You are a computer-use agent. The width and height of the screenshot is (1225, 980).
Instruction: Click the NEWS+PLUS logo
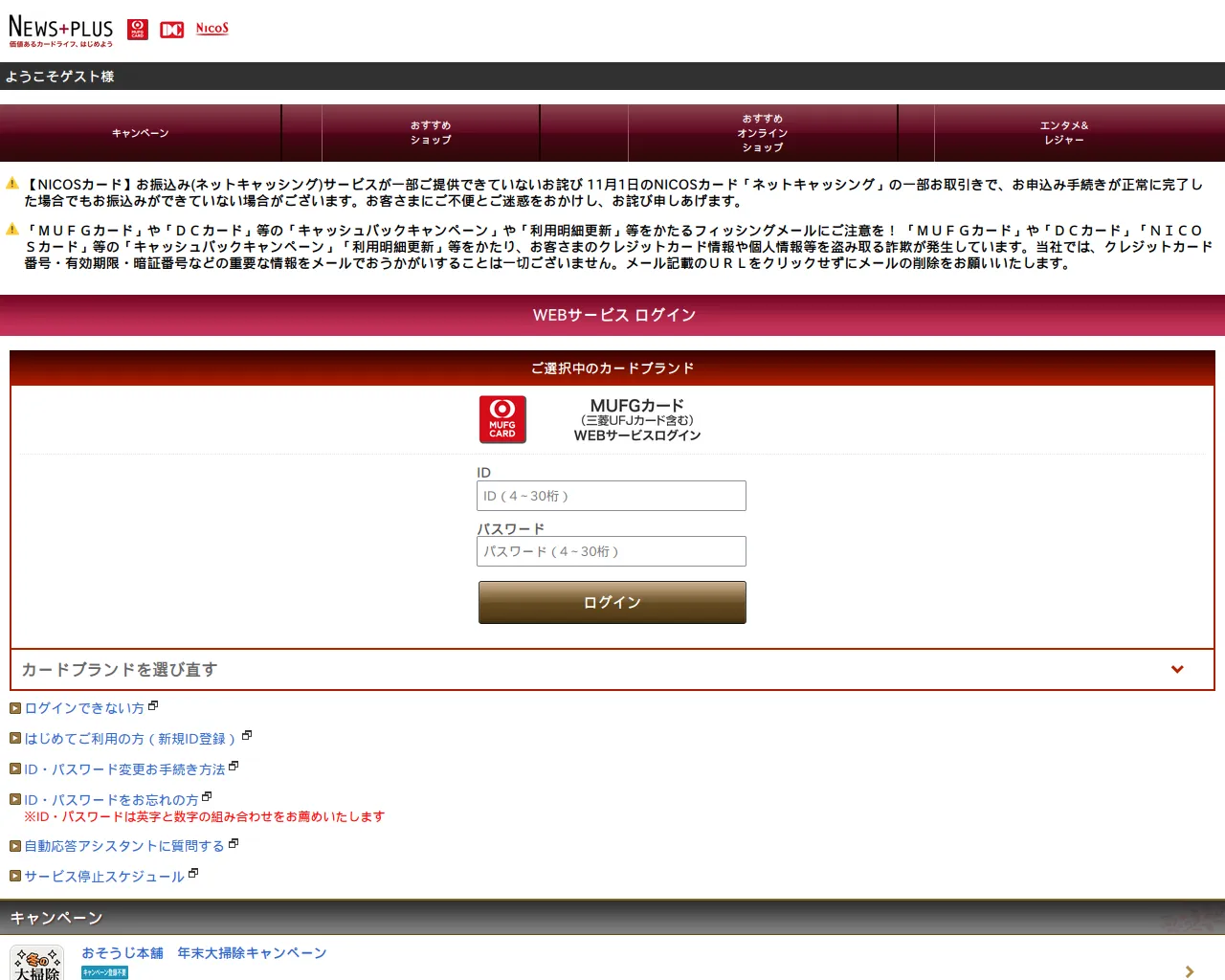click(60, 31)
